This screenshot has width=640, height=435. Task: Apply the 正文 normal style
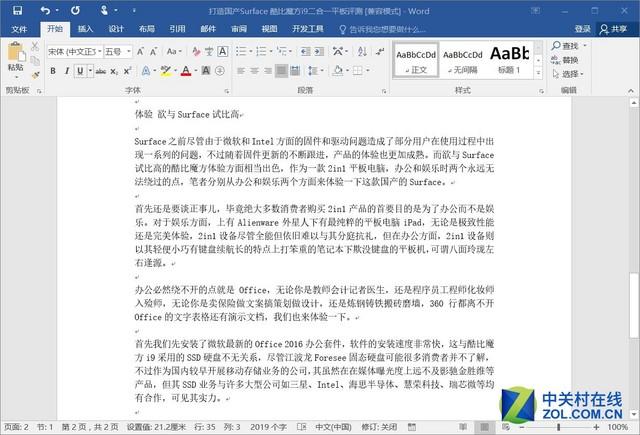click(416, 60)
